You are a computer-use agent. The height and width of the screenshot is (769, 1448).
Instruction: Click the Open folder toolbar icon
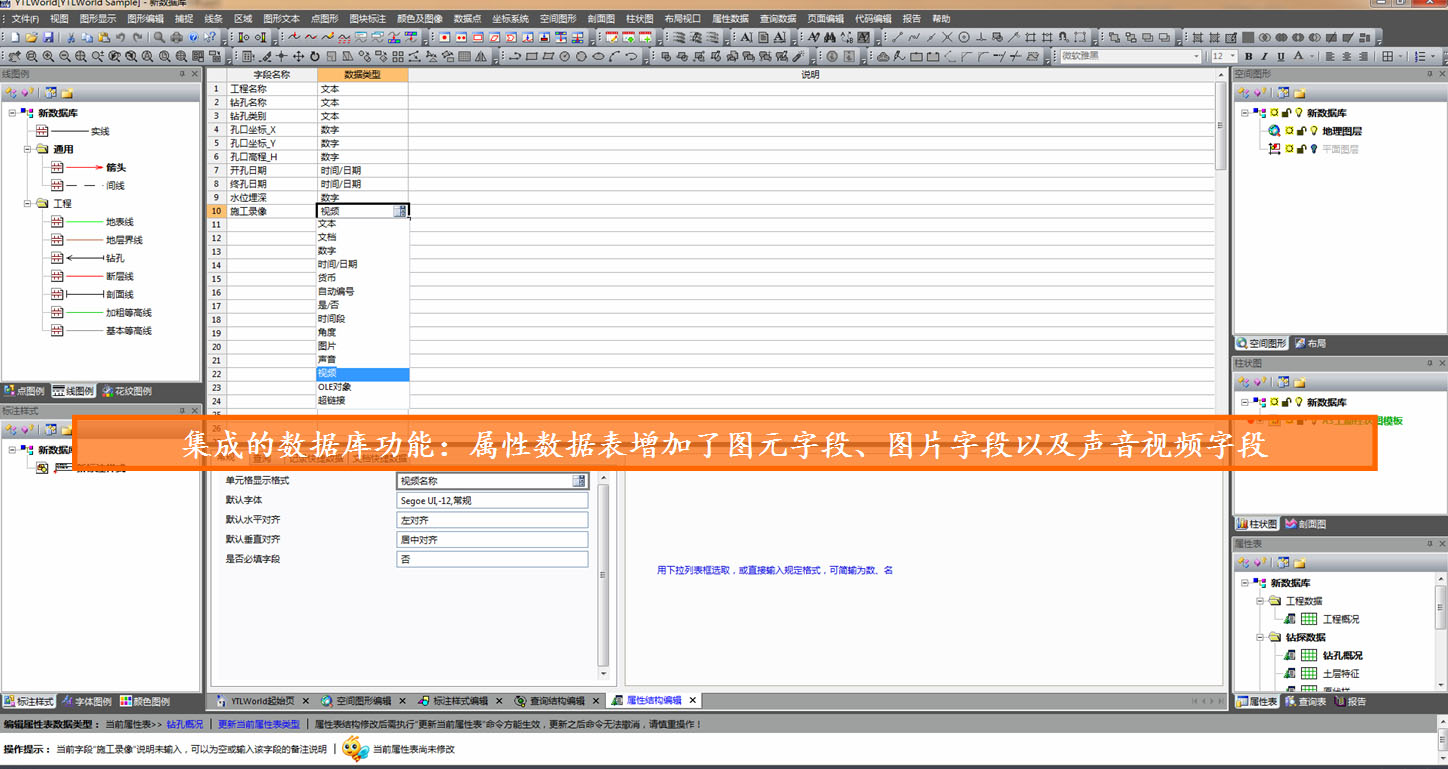32,37
